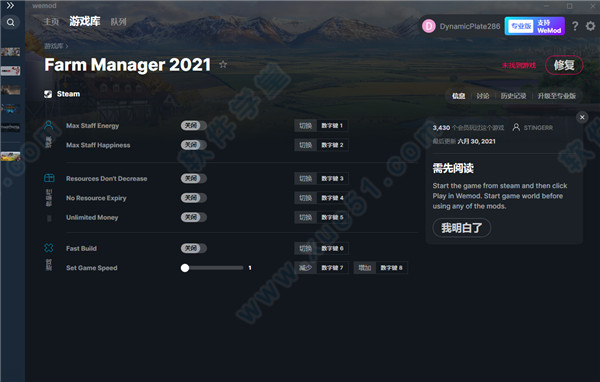
Task: Favorite Farm Manager 2021 with the star icon
Action: point(223,64)
